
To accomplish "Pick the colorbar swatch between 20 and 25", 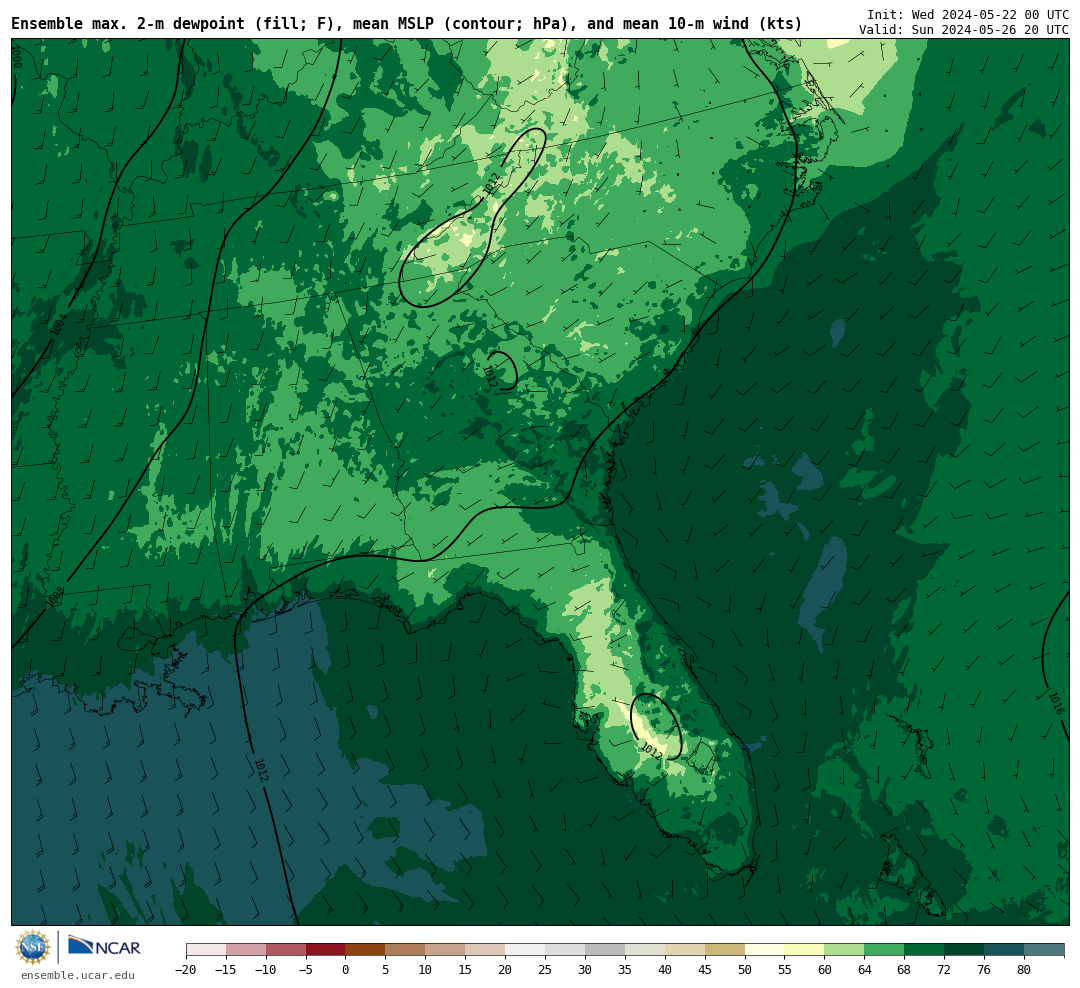I will [x=526, y=949].
